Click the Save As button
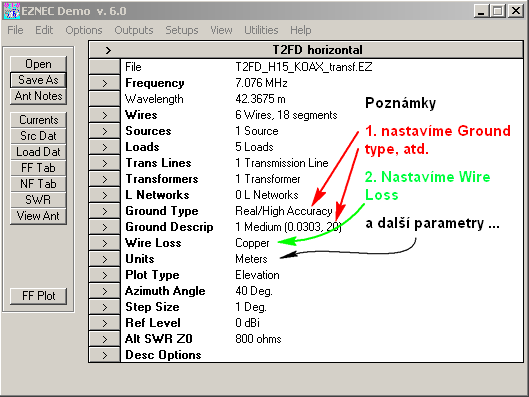Viewport: 529px width, 397px height. (x=38, y=80)
